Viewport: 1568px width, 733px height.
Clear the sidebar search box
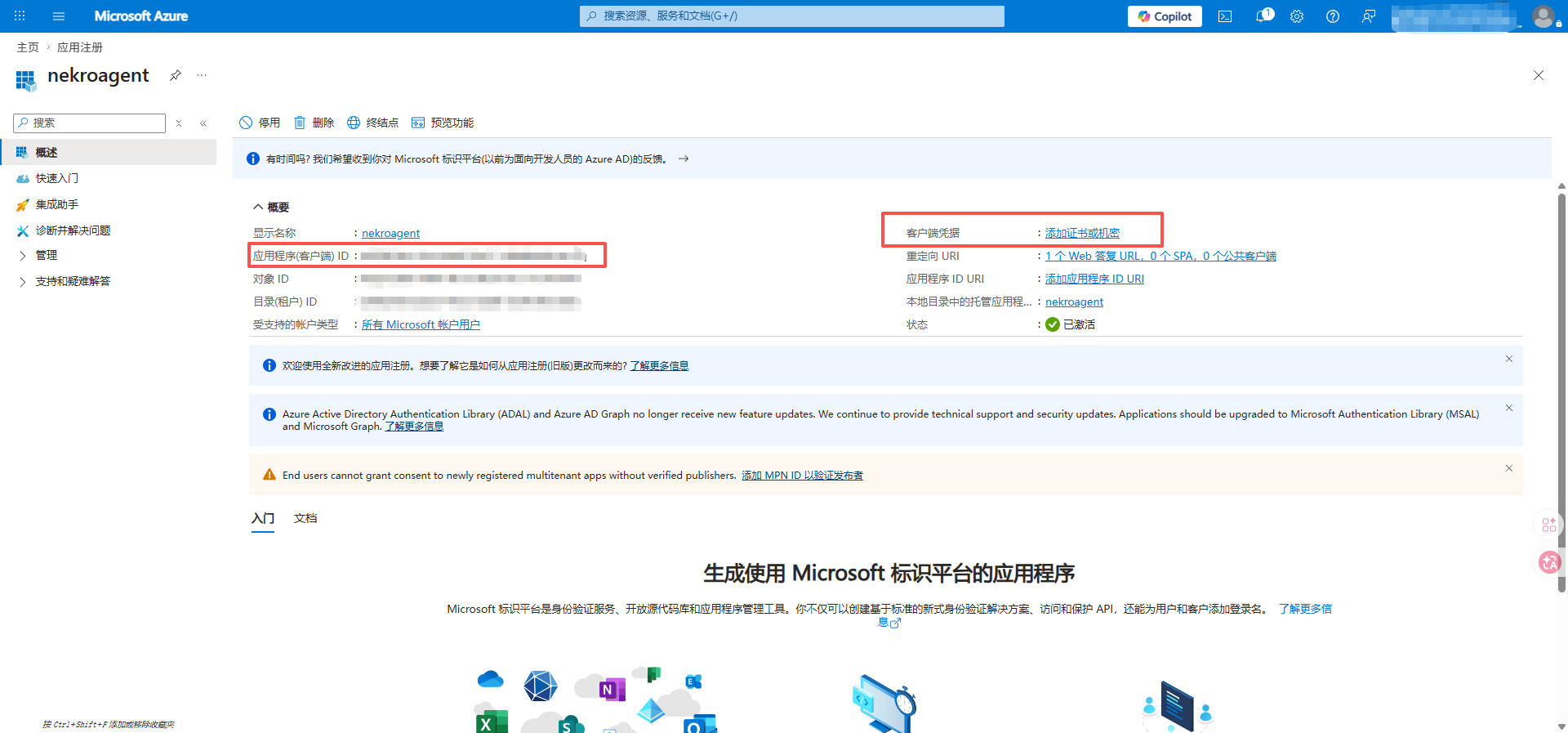(179, 123)
